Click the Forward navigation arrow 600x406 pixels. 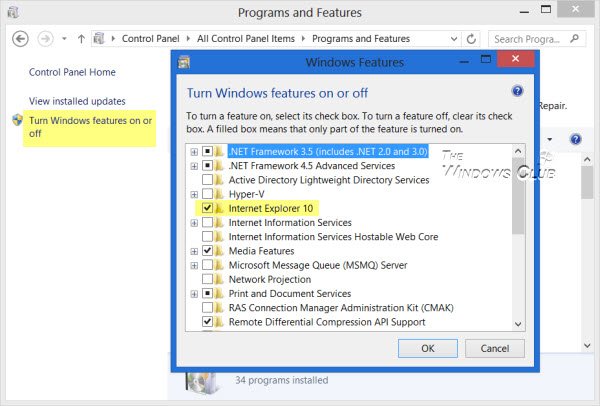[x=45, y=39]
